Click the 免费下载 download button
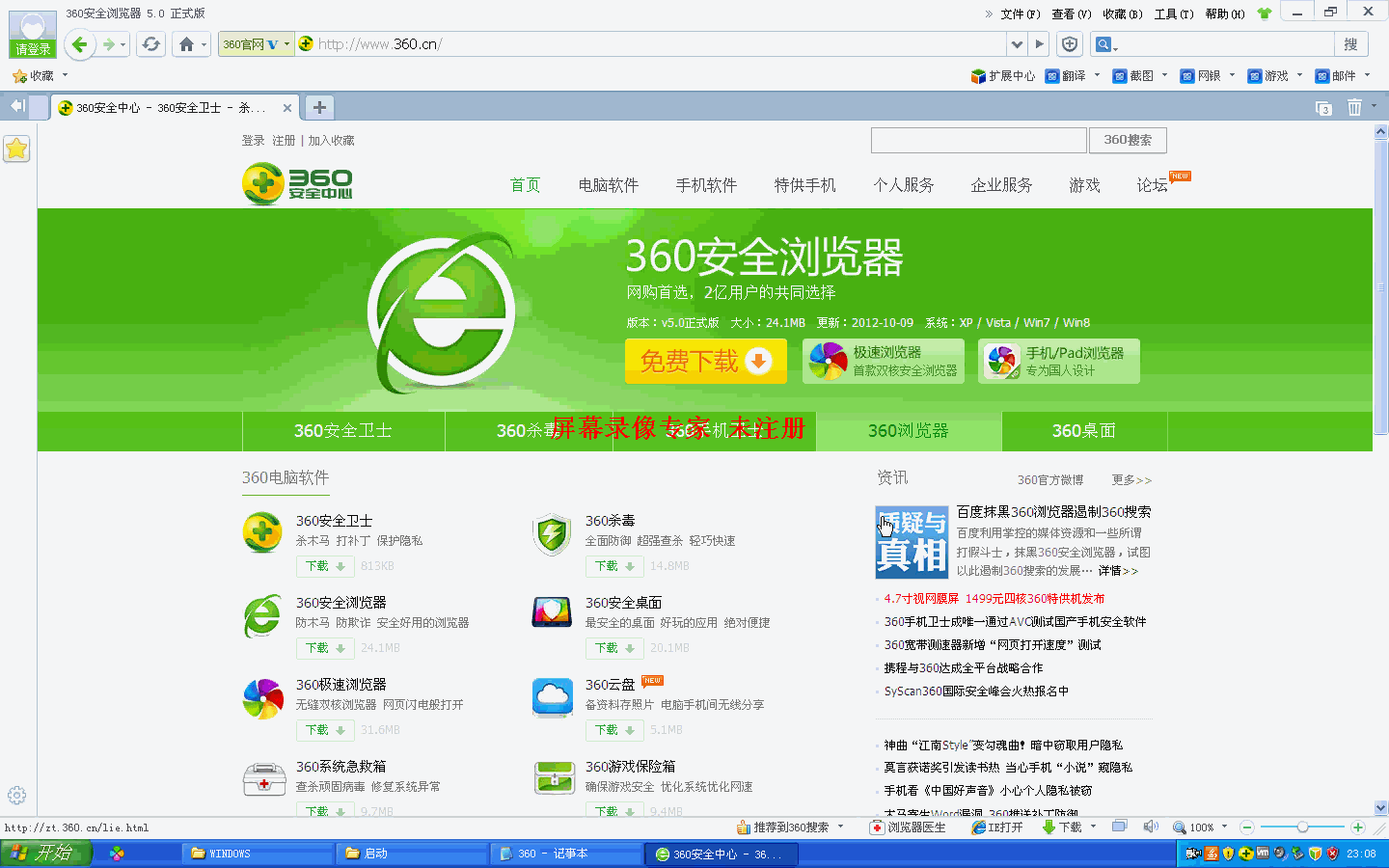This screenshot has width=1389, height=868. click(706, 361)
